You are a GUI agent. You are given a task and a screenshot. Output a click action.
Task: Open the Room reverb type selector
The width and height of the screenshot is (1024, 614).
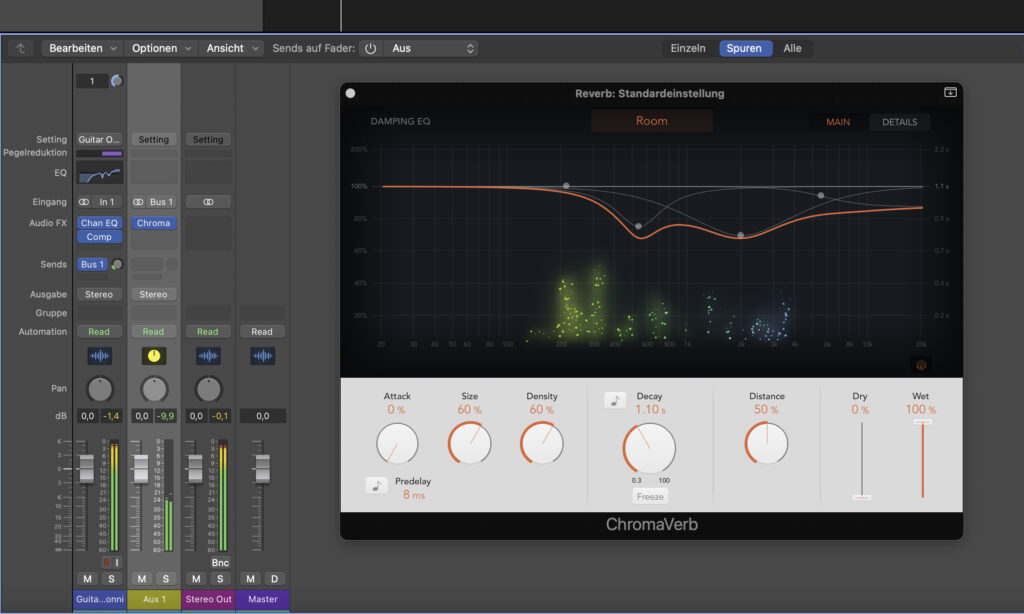(652, 121)
